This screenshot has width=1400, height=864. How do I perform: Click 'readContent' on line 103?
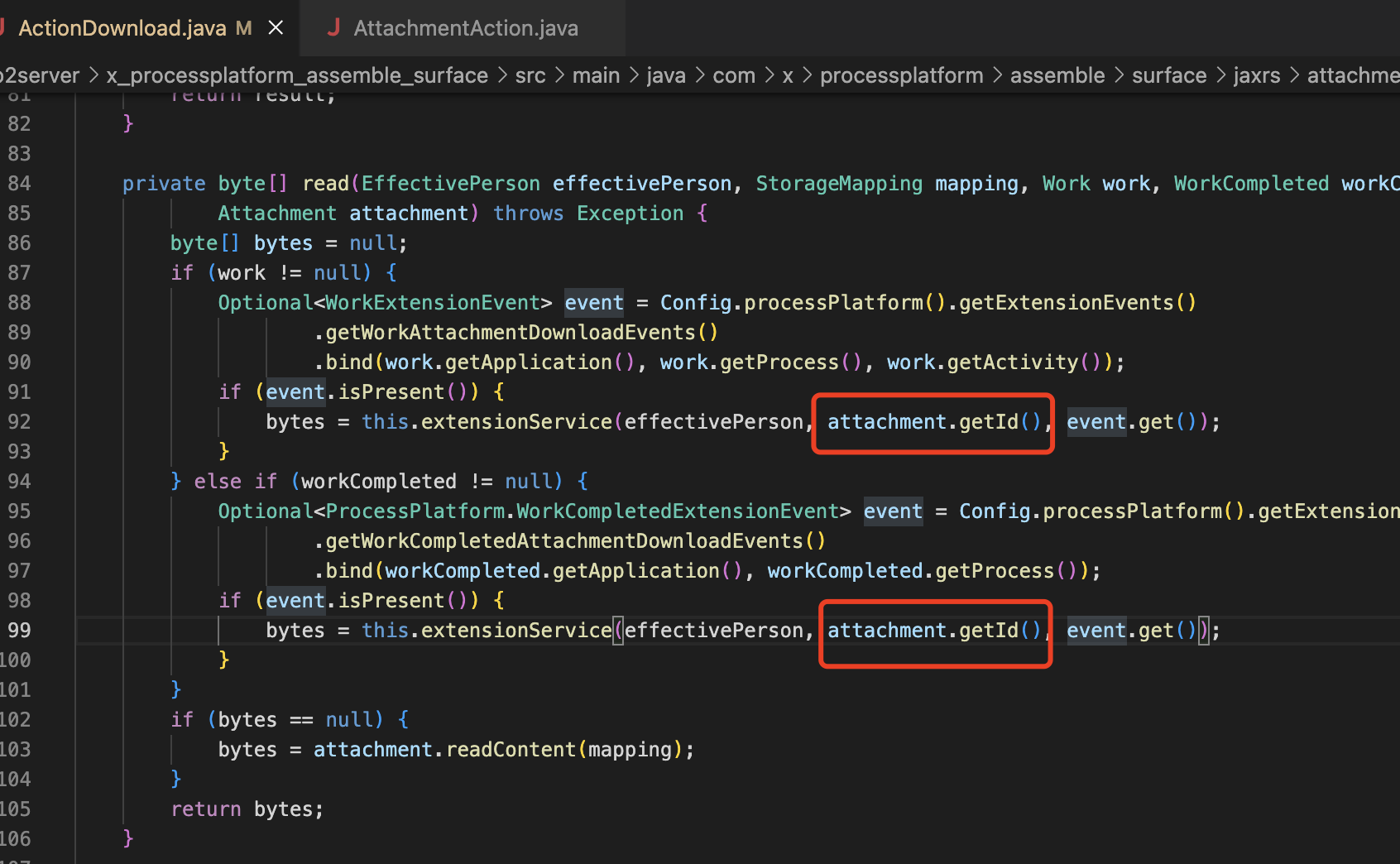[511, 750]
